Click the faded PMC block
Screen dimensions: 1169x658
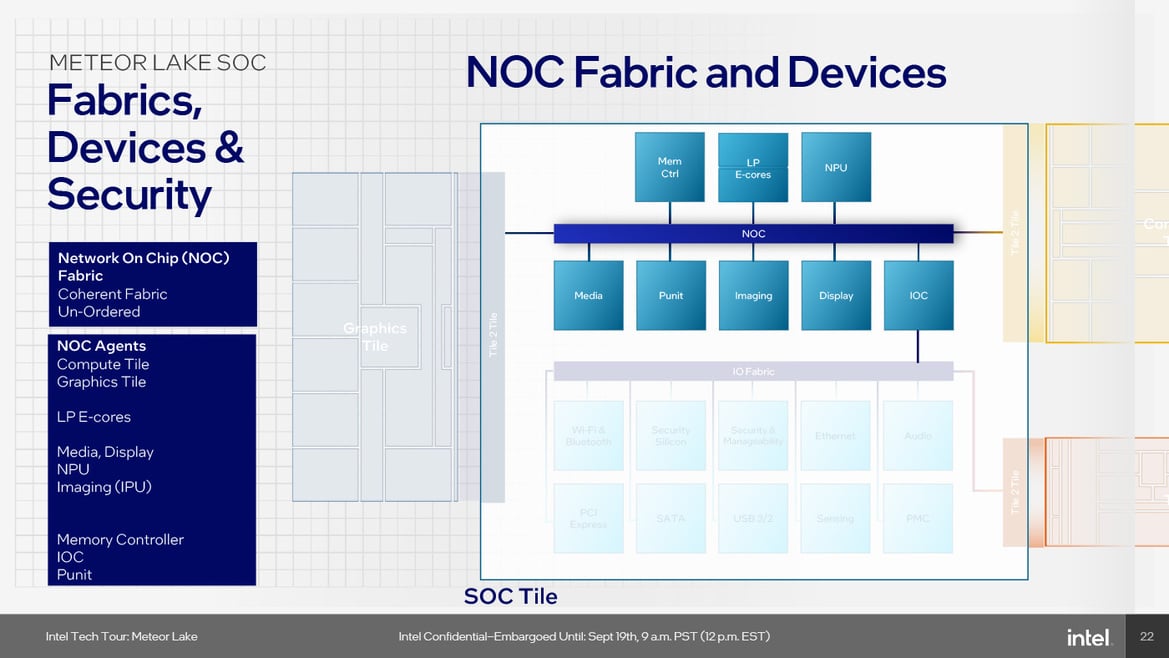point(918,519)
